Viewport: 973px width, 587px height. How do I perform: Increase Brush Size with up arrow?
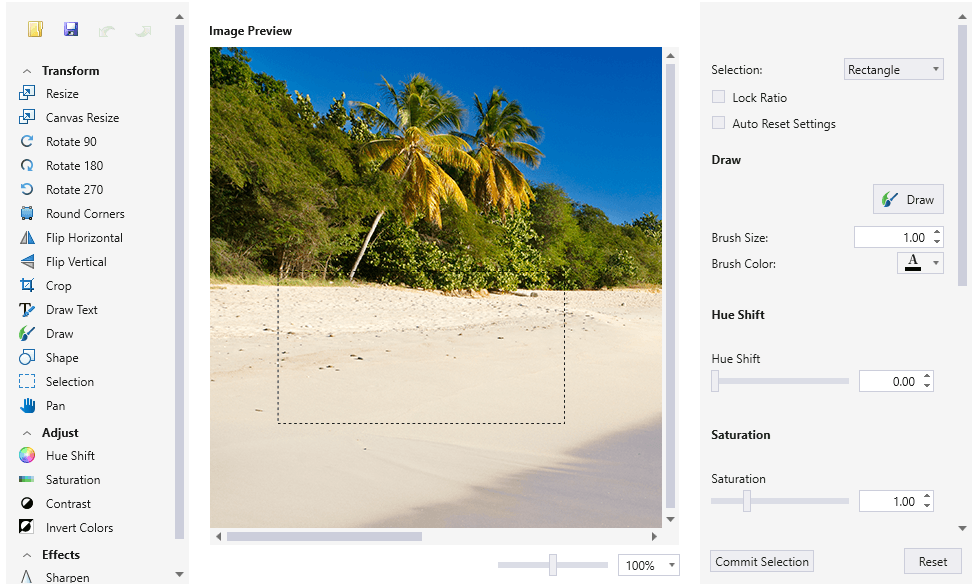click(937, 233)
